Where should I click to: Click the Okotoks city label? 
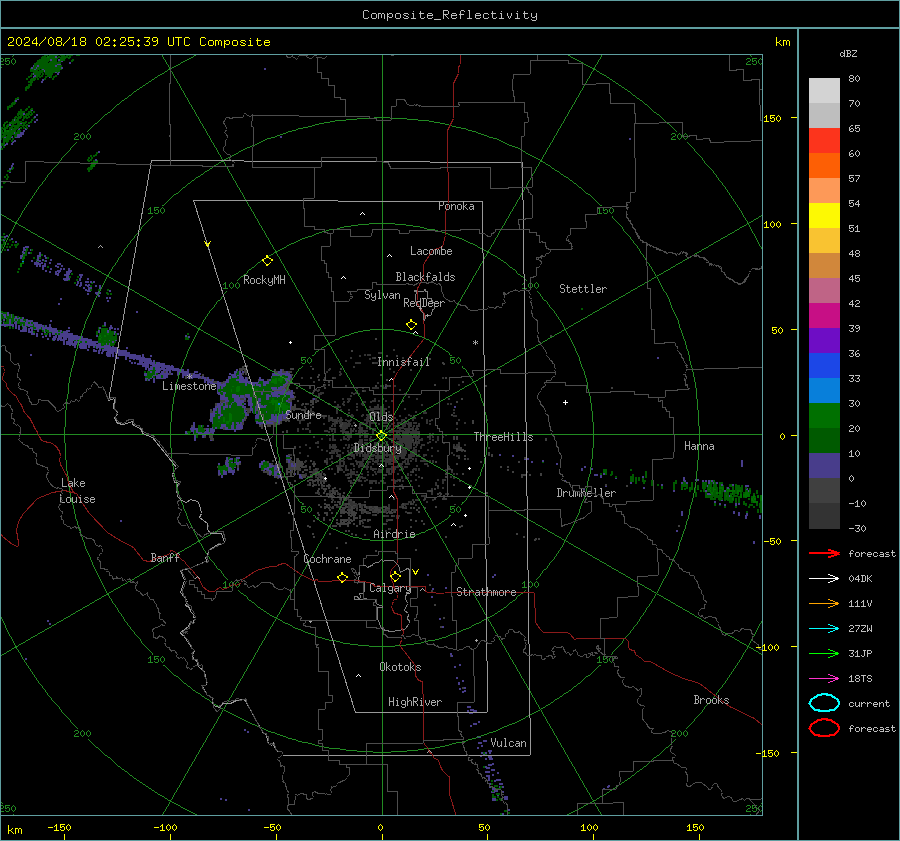click(x=400, y=667)
